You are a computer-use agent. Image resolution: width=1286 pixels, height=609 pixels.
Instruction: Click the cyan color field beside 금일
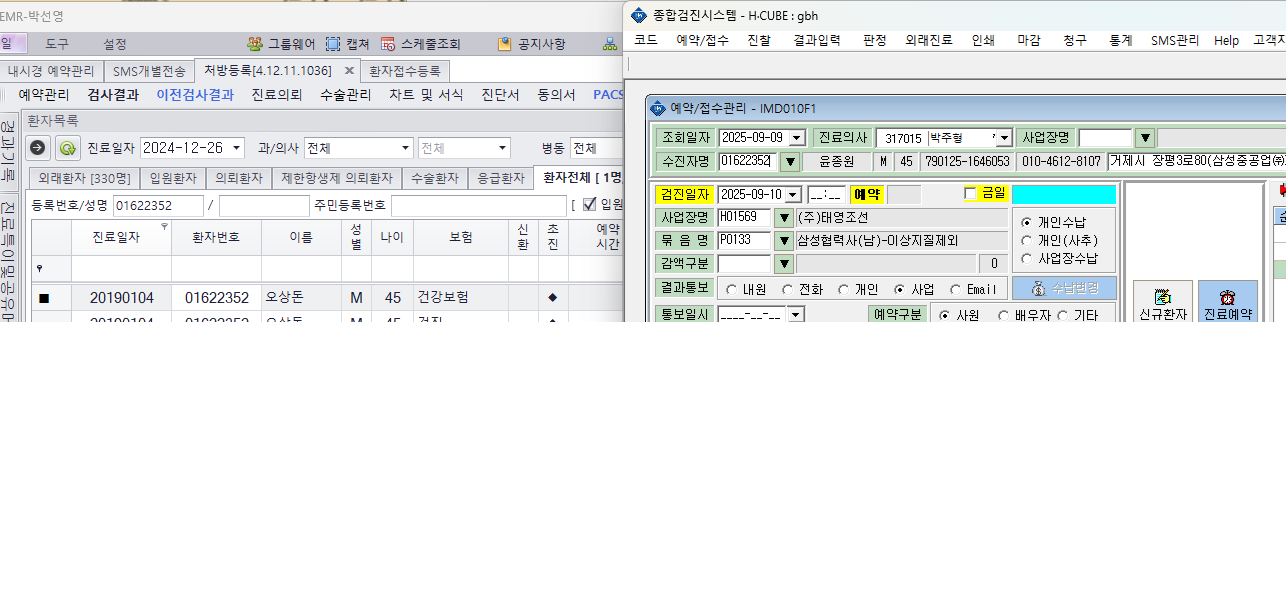click(1064, 194)
